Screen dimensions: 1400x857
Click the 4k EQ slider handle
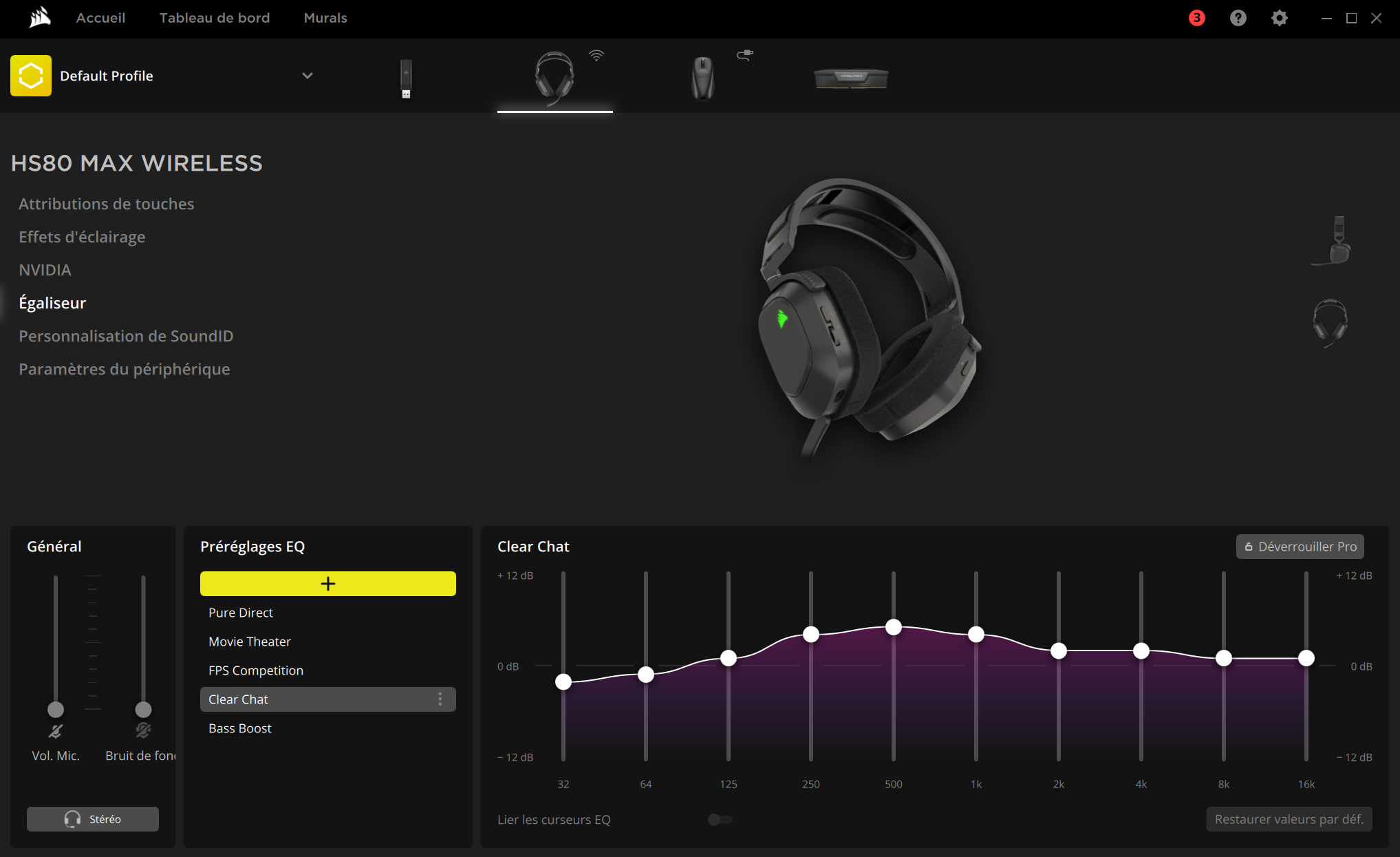tap(1141, 650)
